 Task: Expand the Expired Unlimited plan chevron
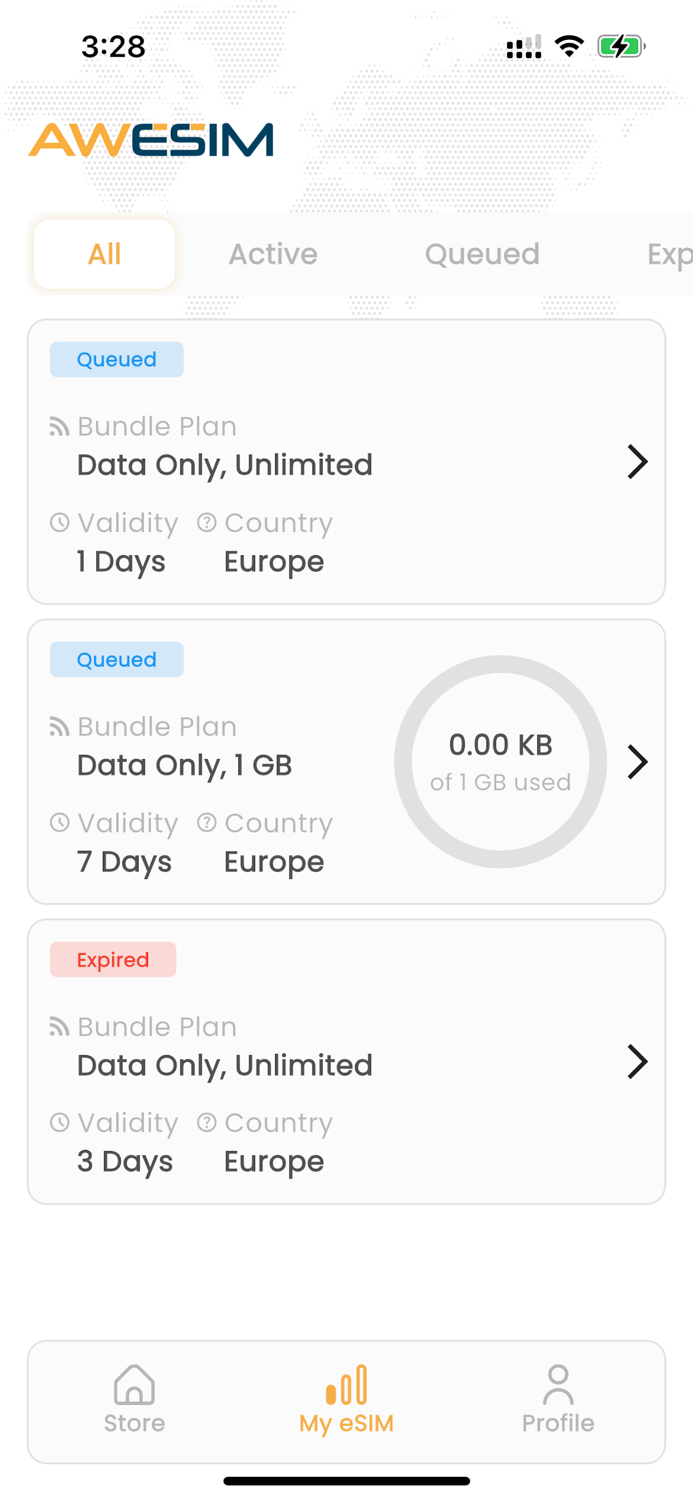[637, 1062]
